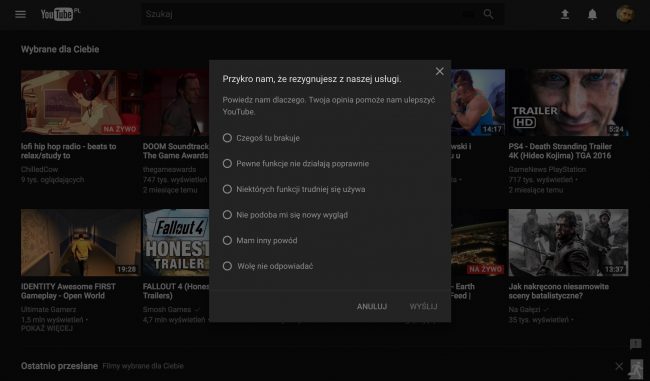Open lofi hip hop radio thumbnail

point(80,102)
